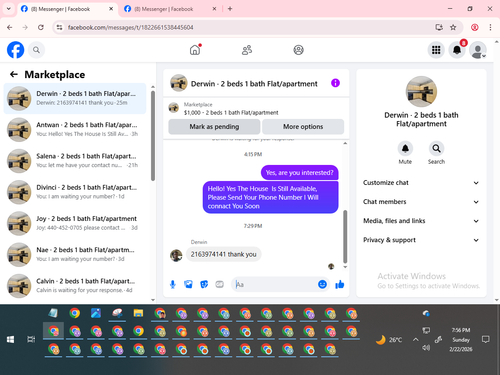Screen dimensions: 500x375
Task: Open the account profile avatar menu
Action: pos(478,50)
